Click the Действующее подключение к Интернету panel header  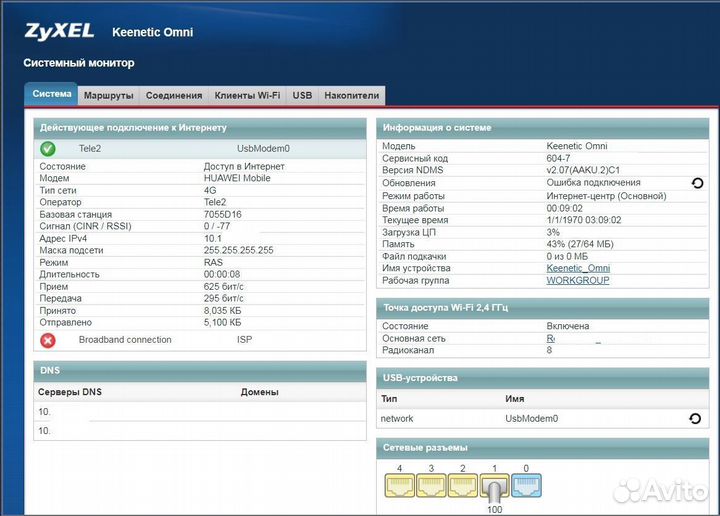(200, 128)
